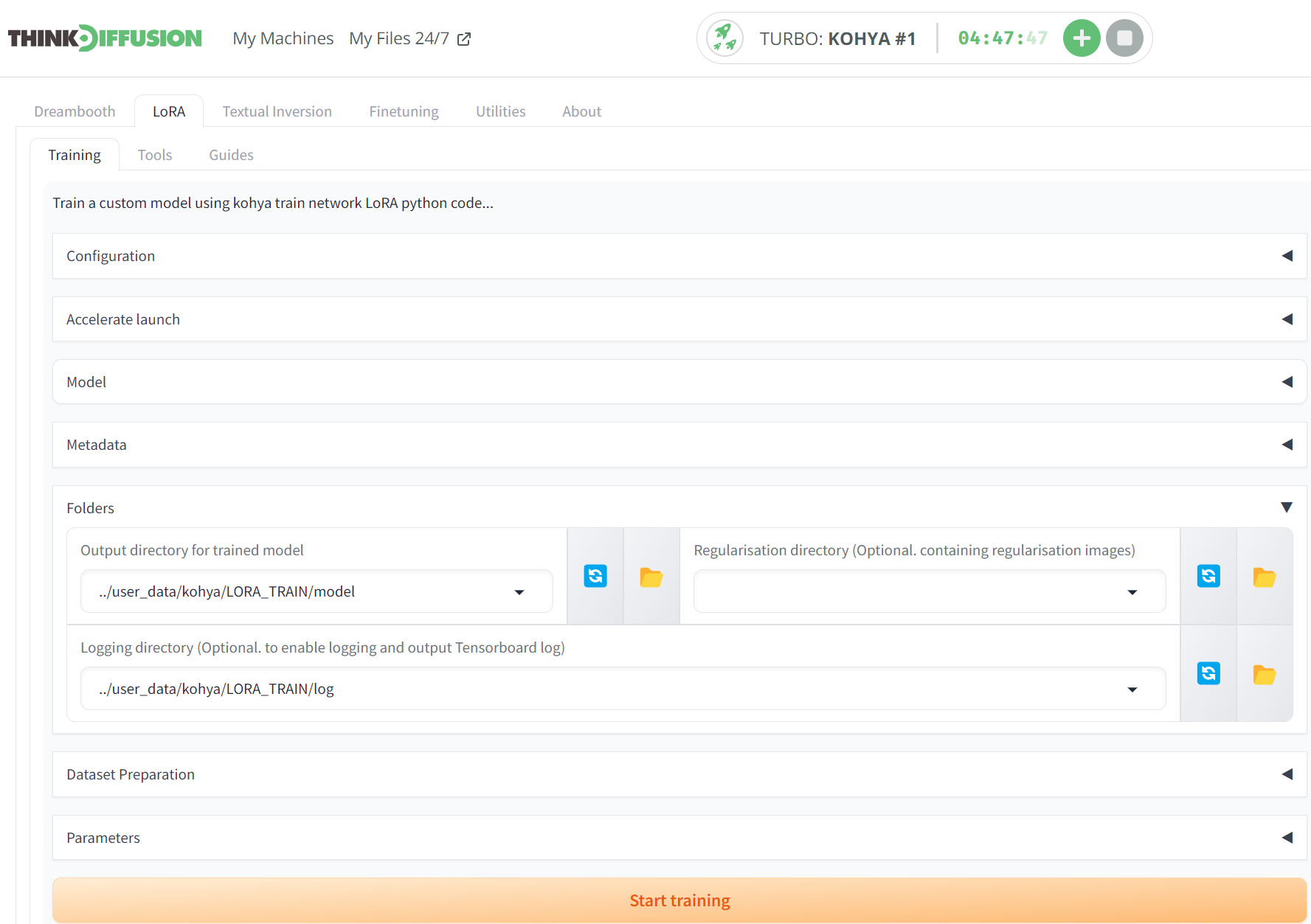Refresh the output directory list
This screenshot has height=924, width=1311.
(595, 576)
